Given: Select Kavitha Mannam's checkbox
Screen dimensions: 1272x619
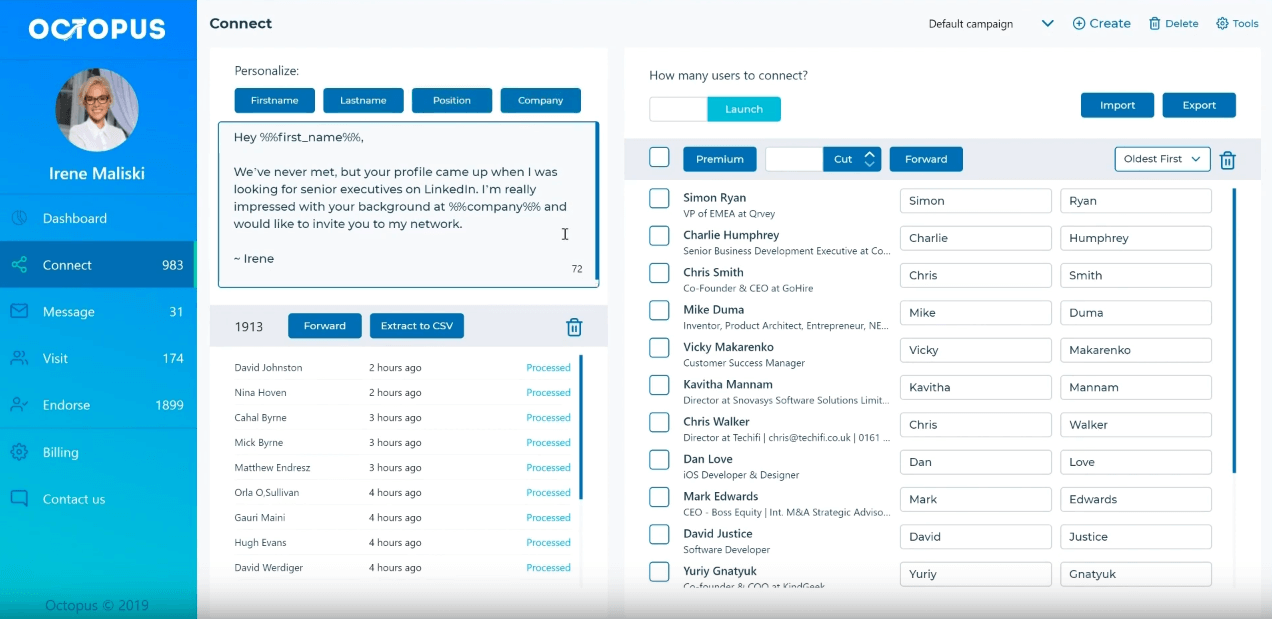Looking at the screenshot, I should [659, 385].
